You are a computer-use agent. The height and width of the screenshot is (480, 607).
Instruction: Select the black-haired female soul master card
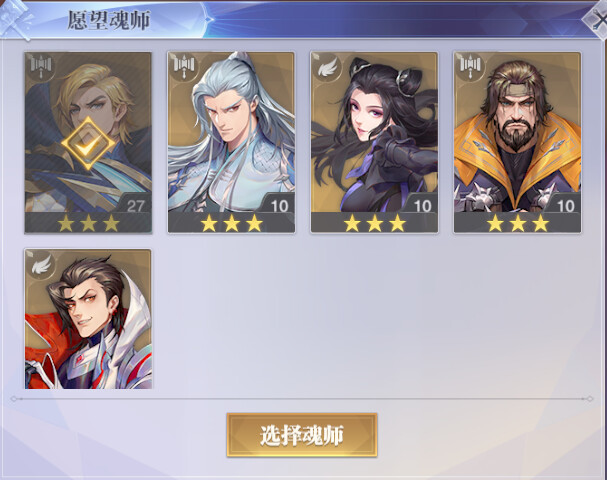click(x=374, y=142)
